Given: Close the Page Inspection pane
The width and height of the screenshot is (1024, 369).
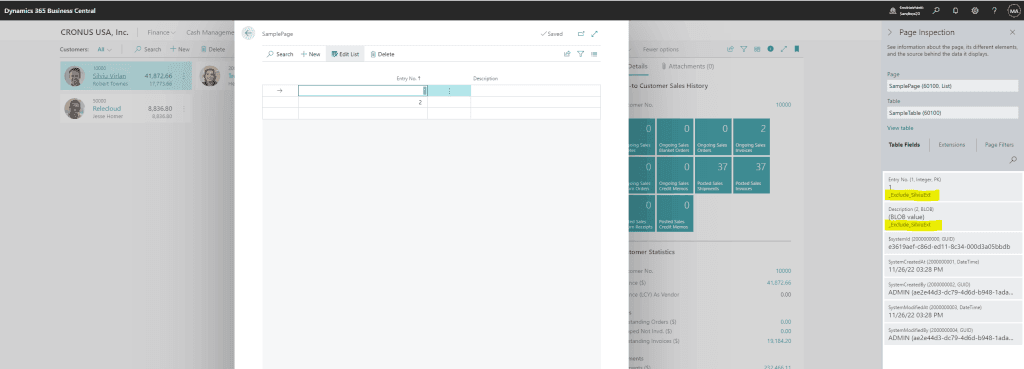Looking at the screenshot, I should point(1012,32).
